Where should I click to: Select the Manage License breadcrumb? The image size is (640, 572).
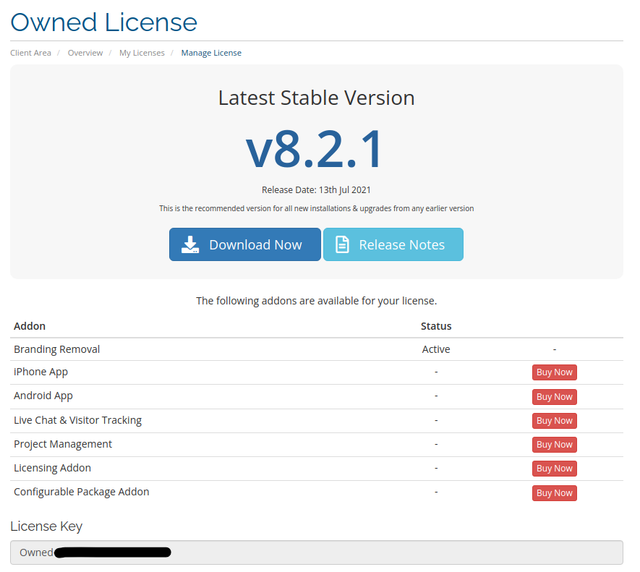click(211, 53)
